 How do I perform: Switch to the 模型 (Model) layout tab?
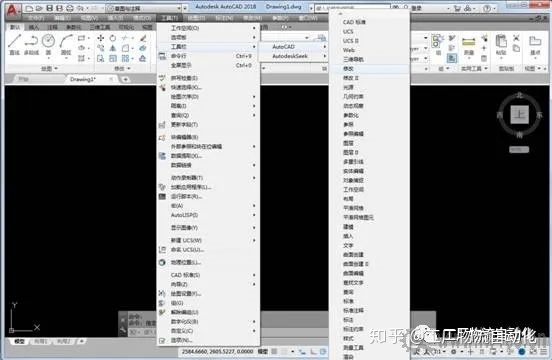coord(19,341)
